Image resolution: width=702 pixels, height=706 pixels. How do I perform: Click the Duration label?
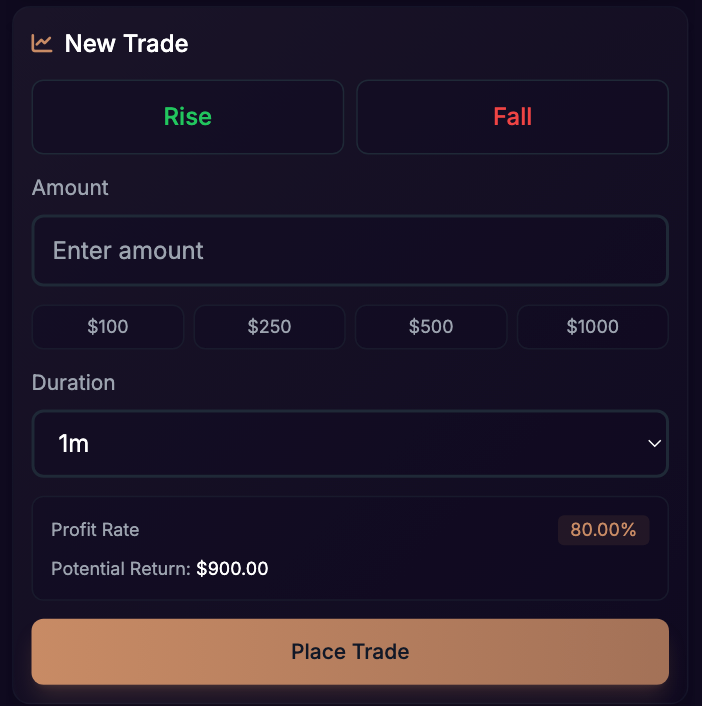click(73, 382)
